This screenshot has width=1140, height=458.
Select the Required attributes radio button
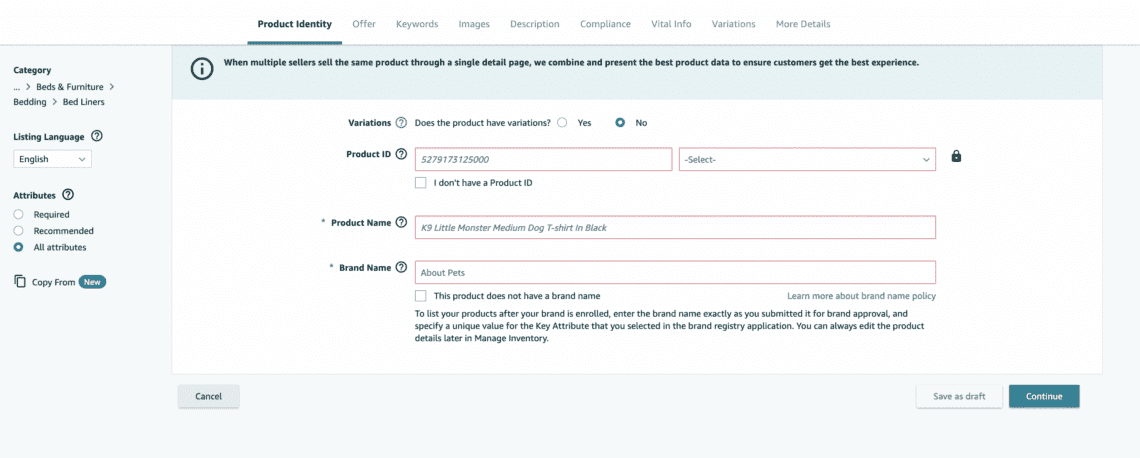click(18, 214)
